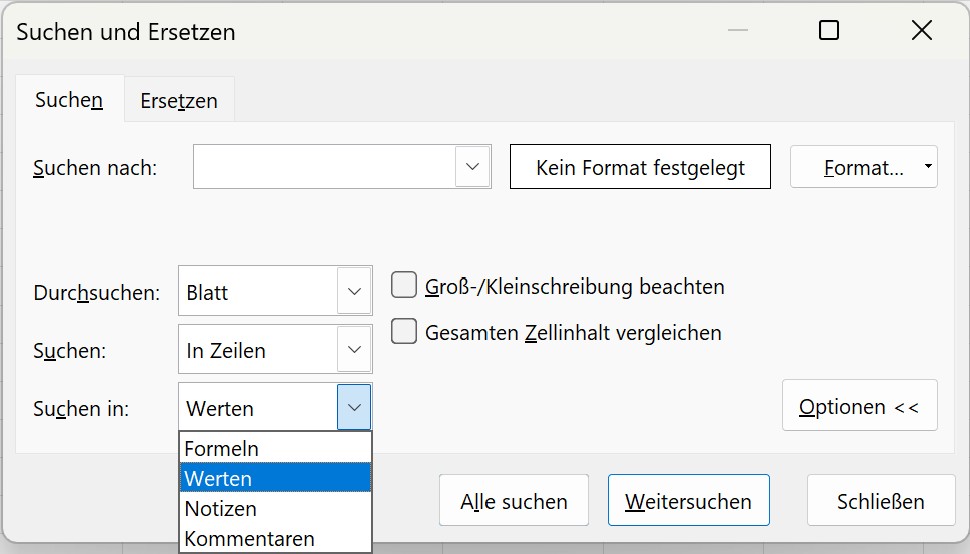970x554 pixels.
Task: Hide extra options with Optionen <<
Action: [859, 406]
